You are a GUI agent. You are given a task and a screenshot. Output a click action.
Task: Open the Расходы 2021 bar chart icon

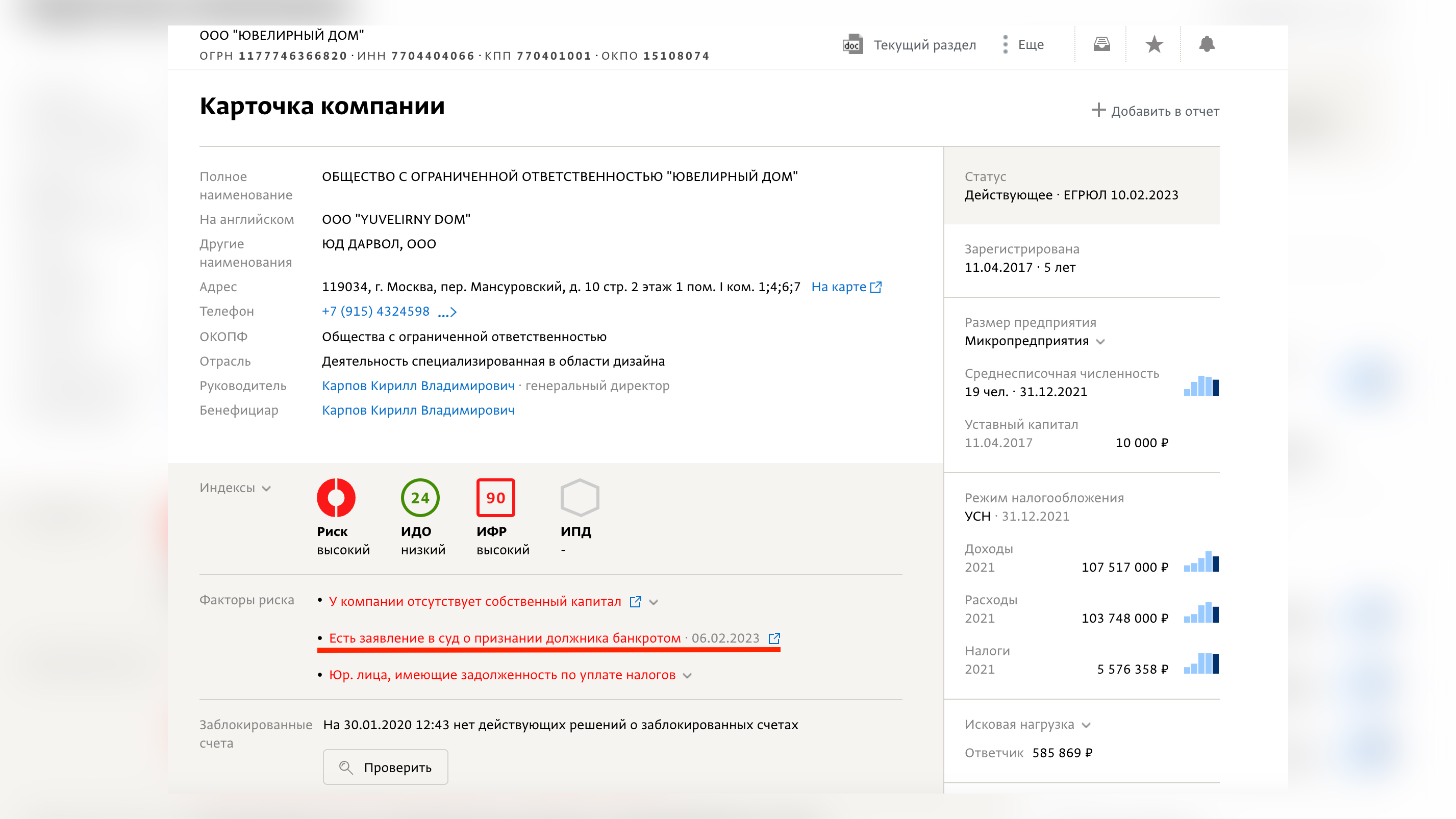1201,612
